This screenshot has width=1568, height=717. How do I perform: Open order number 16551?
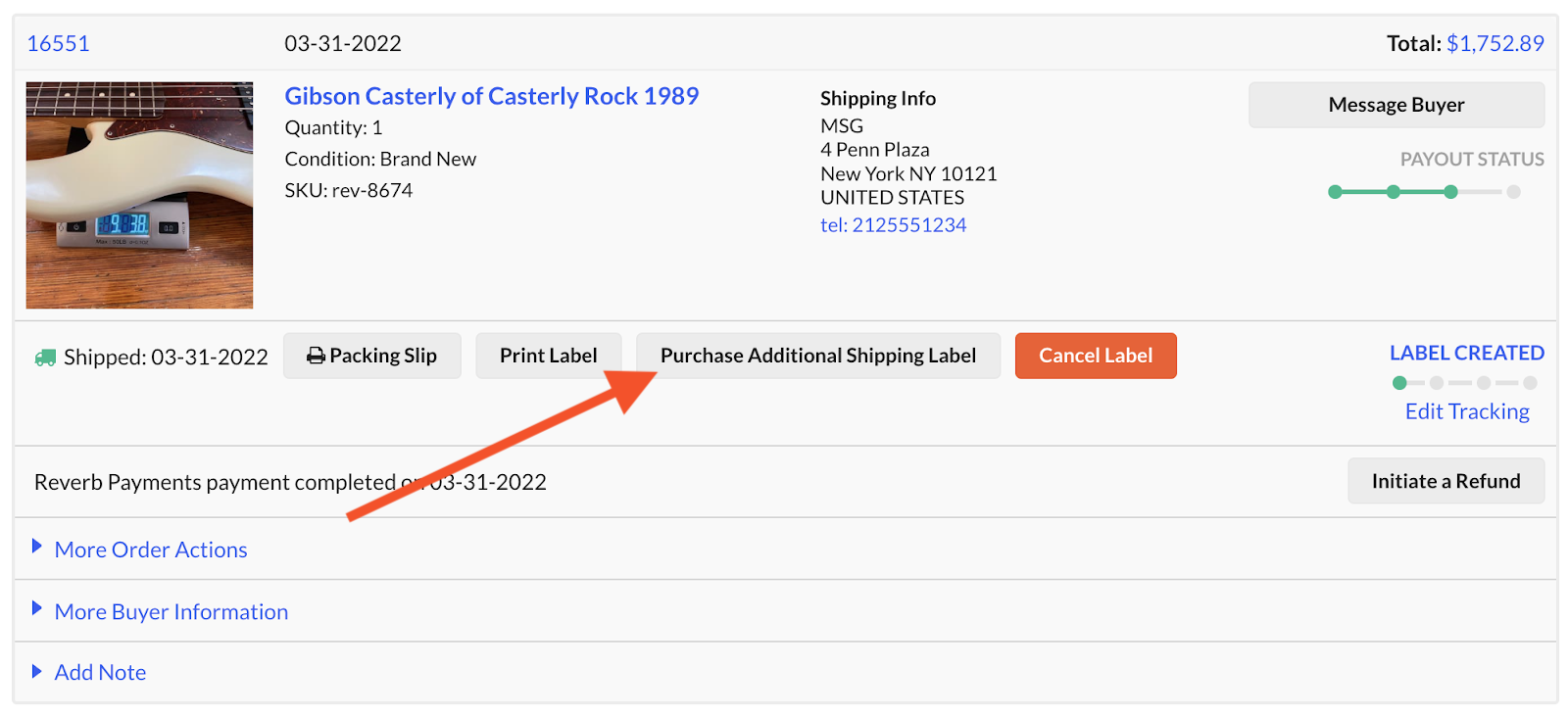58,43
